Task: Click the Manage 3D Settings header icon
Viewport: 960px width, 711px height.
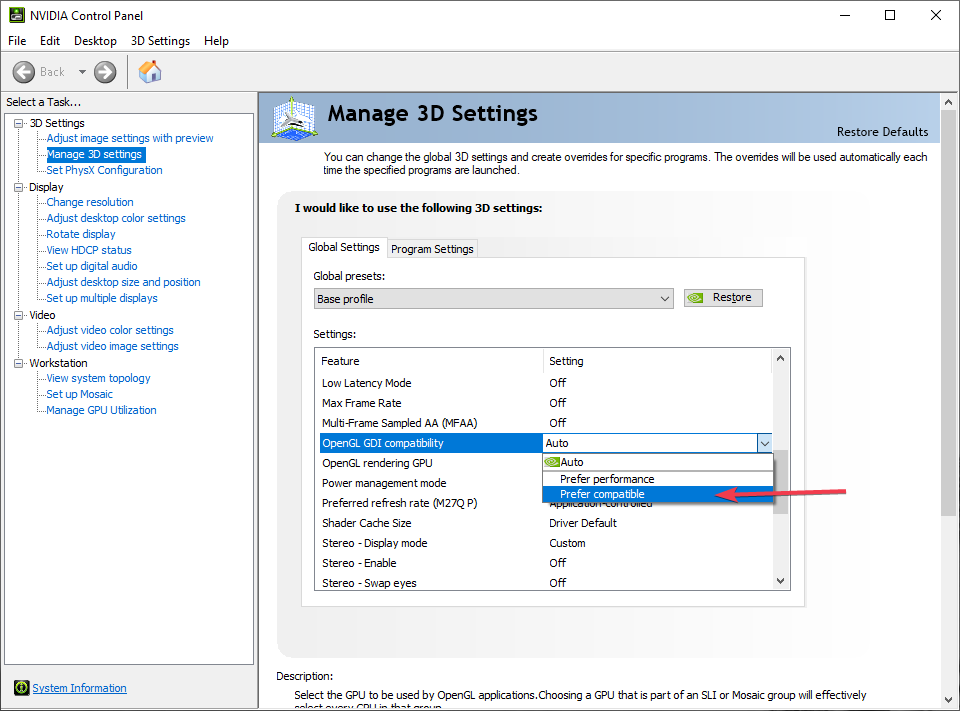Action: pos(294,119)
